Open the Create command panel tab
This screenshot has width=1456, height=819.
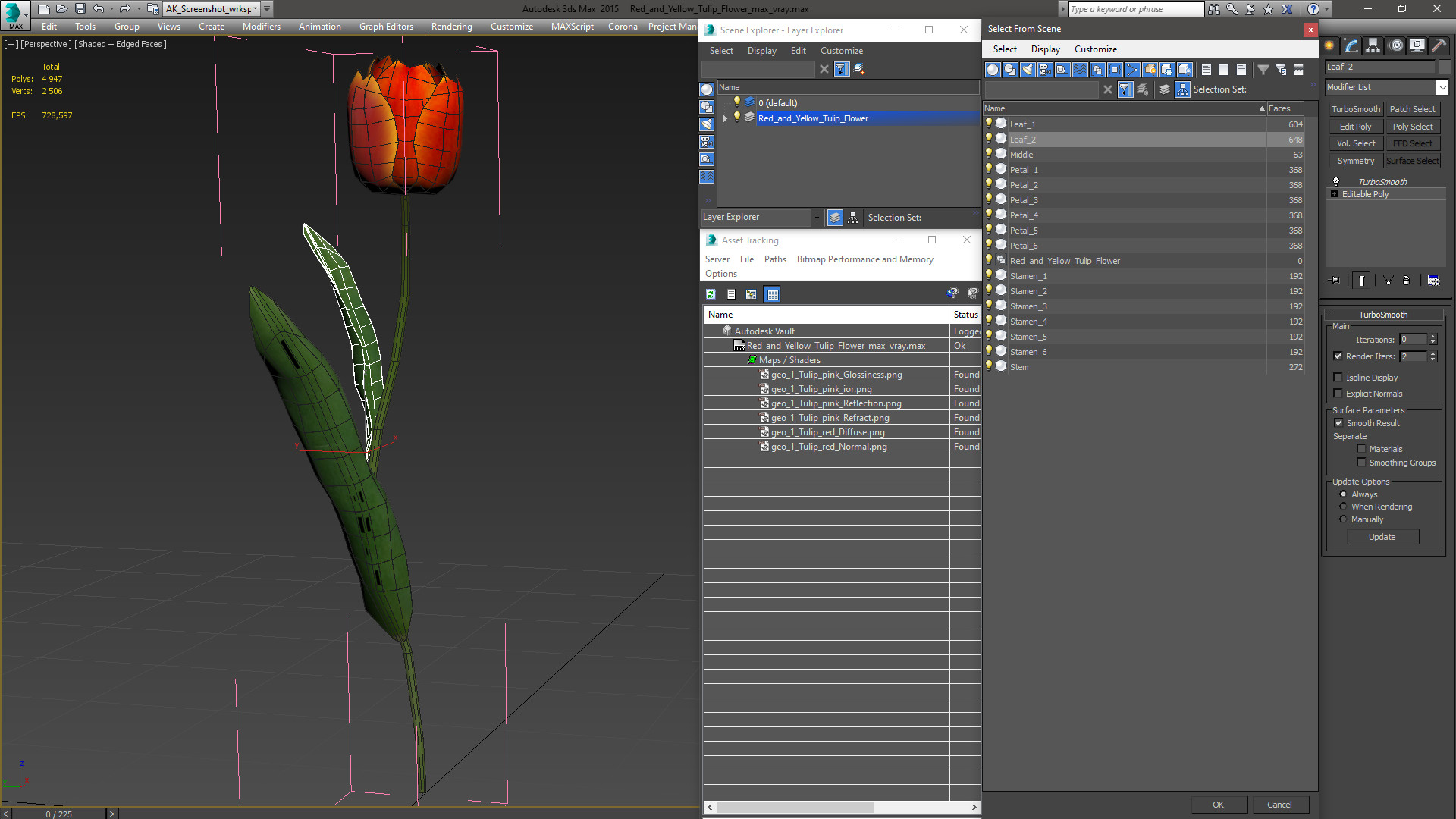[x=1329, y=45]
